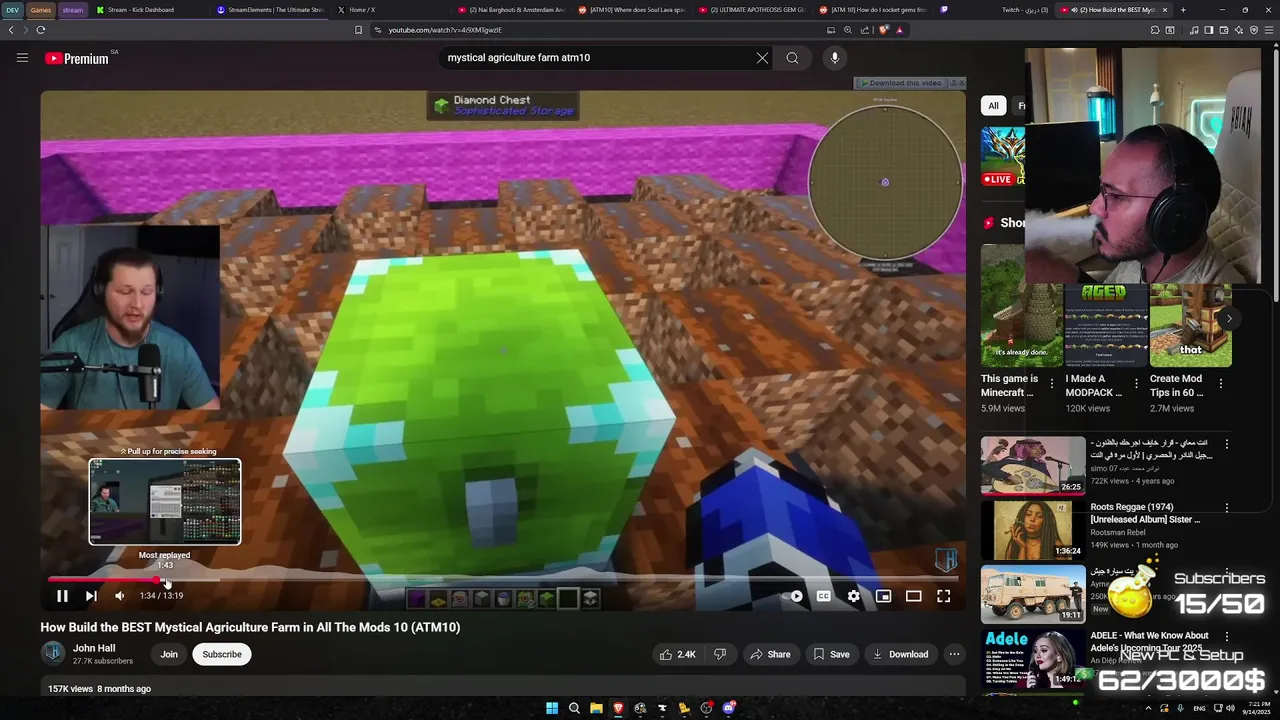The width and height of the screenshot is (1280, 720).
Task: Open a new browser tab
Action: [x=1183, y=10]
